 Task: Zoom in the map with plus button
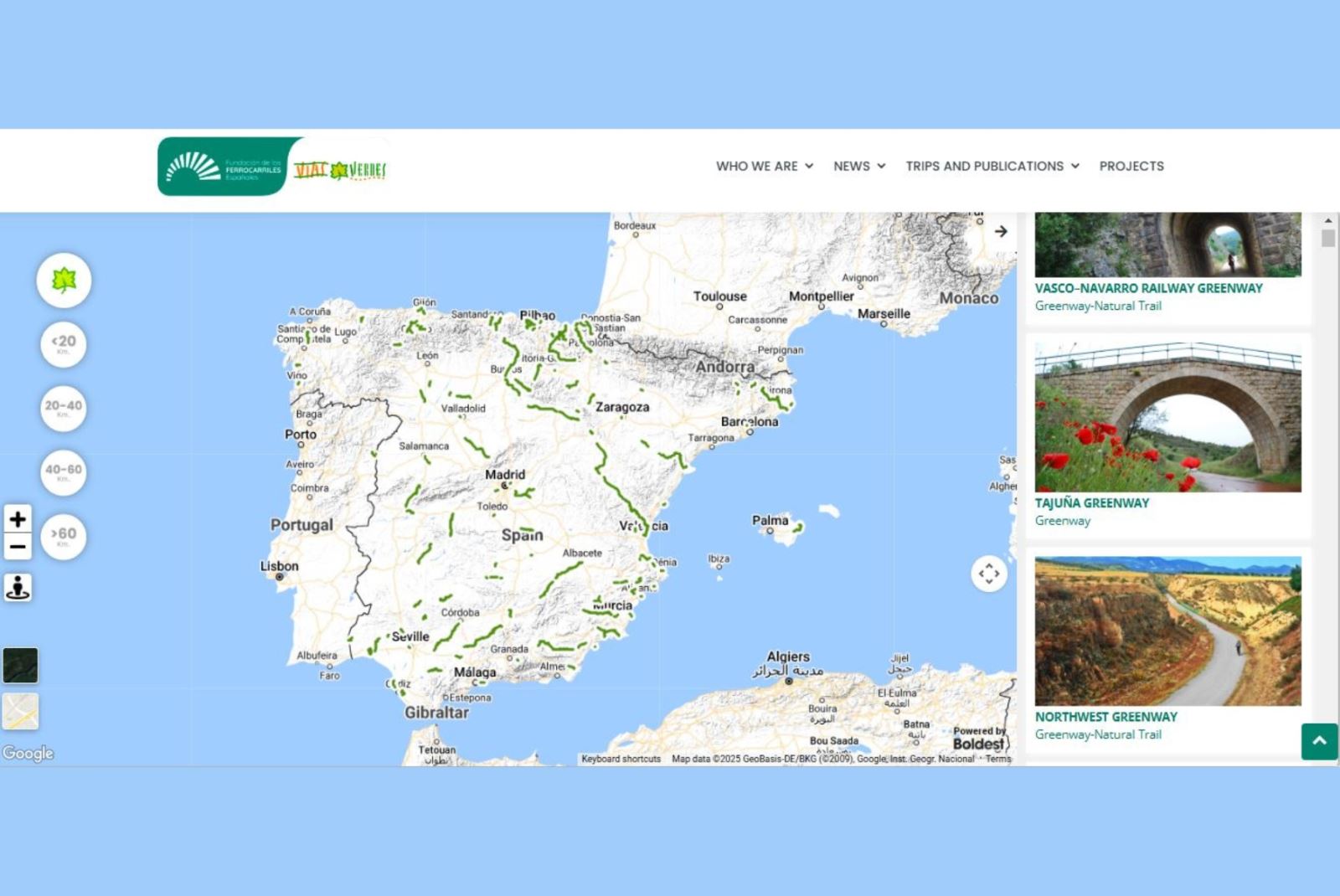click(x=18, y=519)
